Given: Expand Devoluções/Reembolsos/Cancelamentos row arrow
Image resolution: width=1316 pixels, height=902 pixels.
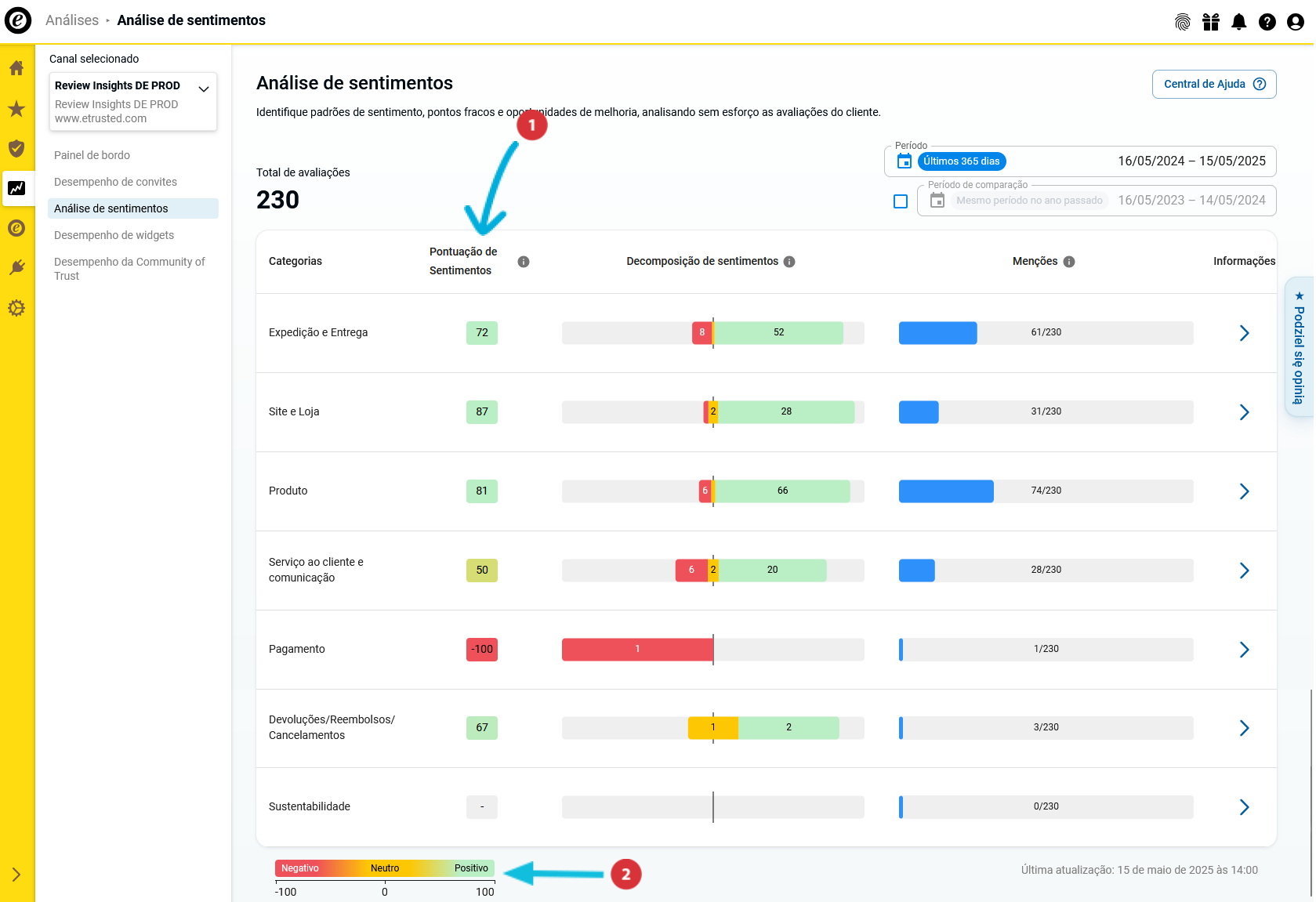Looking at the screenshot, I should coord(1244,728).
